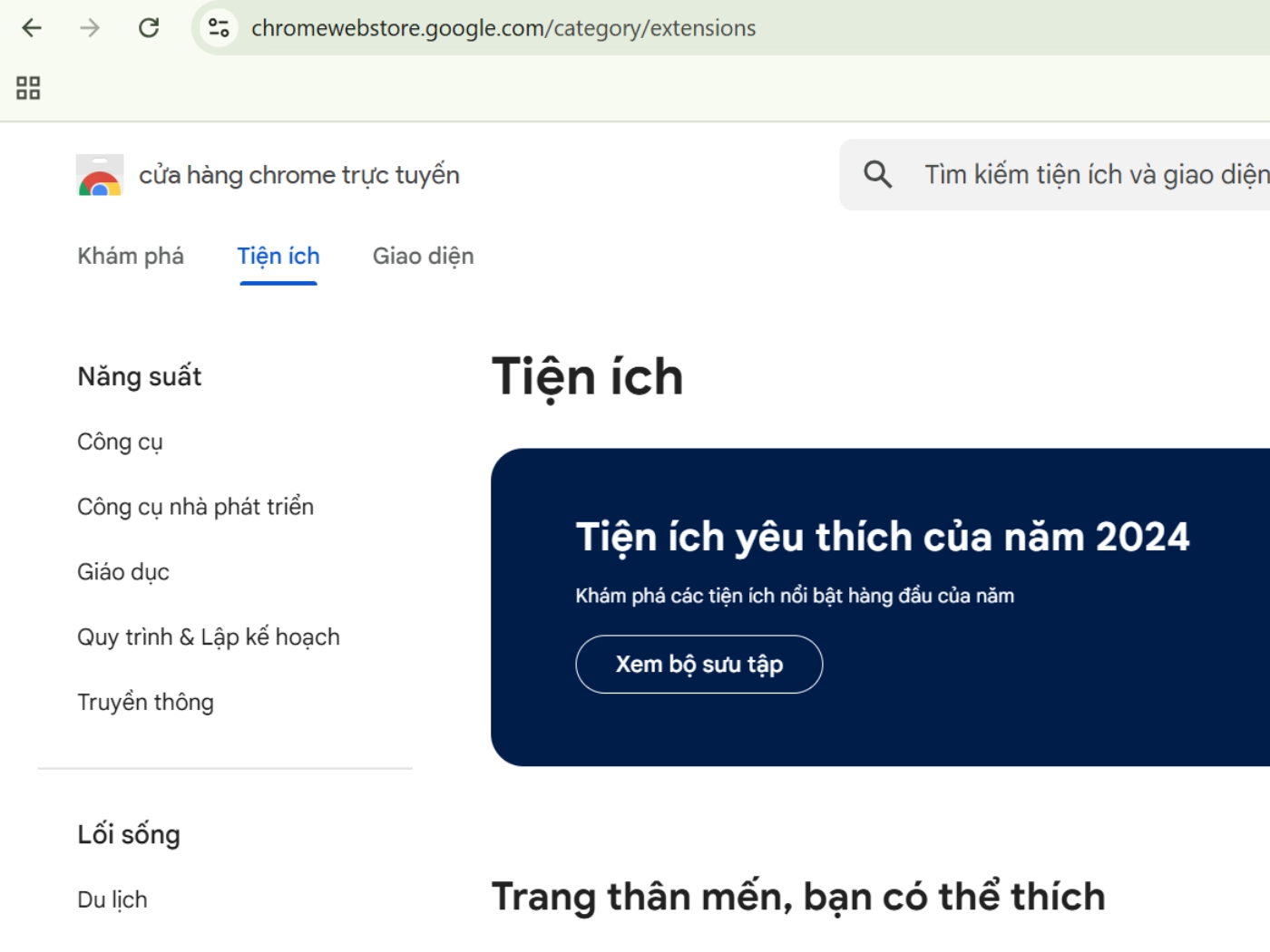Choose the Truyền thông category

145,703
